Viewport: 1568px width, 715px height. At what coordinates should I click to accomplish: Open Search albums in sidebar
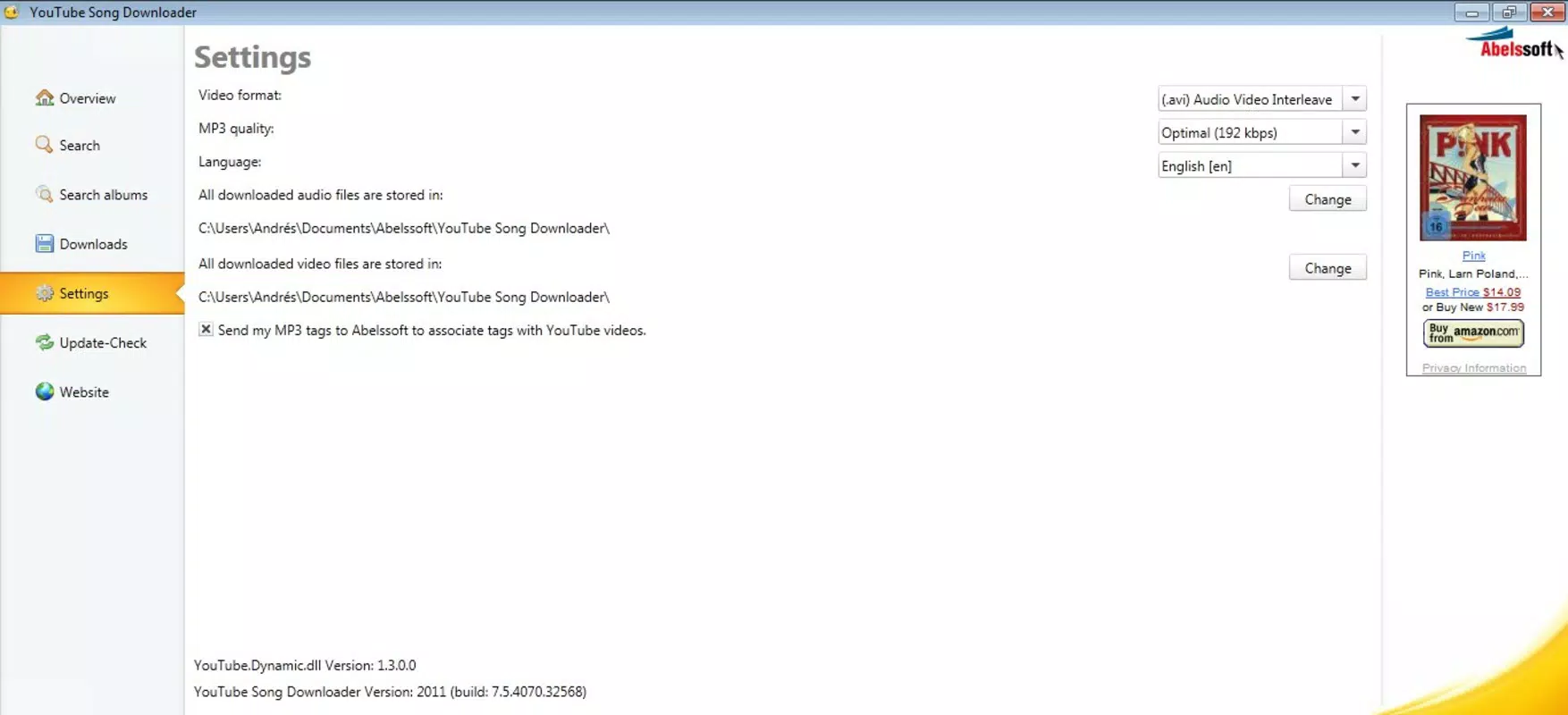(104, 195)
